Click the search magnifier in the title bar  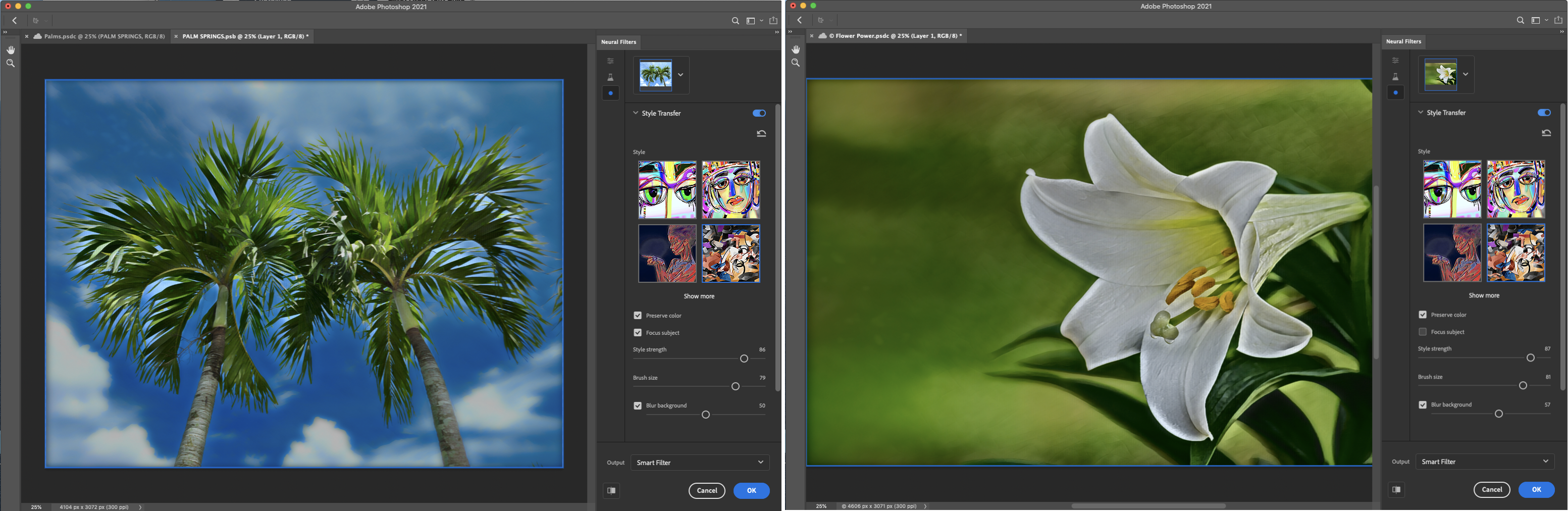(x=735, y=20)
